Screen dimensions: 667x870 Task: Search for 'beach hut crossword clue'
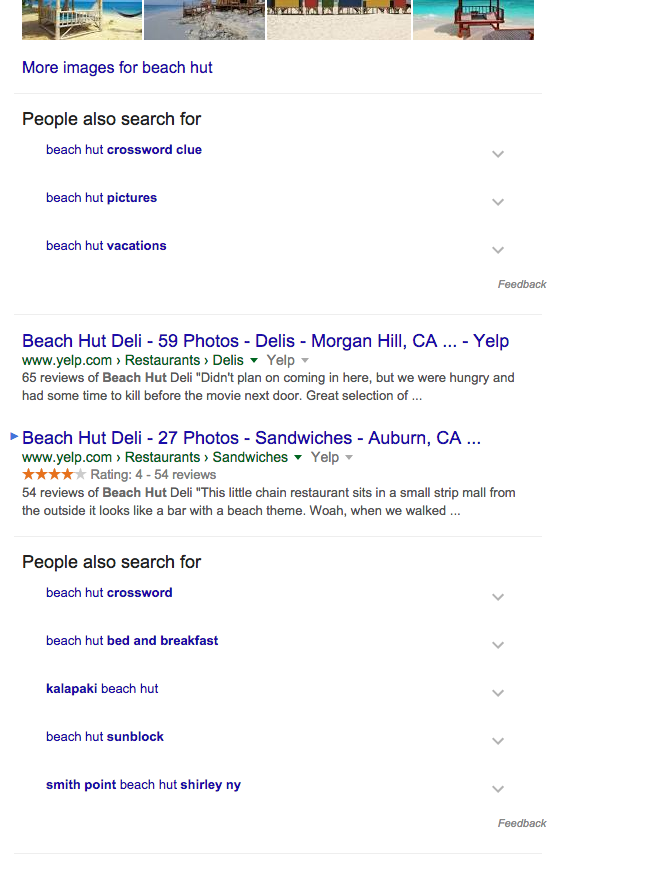pos(124,150)
